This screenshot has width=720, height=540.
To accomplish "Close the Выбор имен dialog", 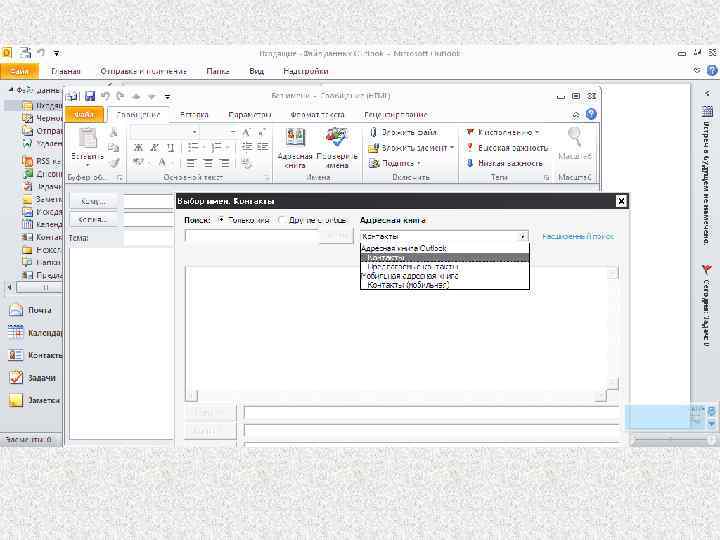I will [621, 201].
